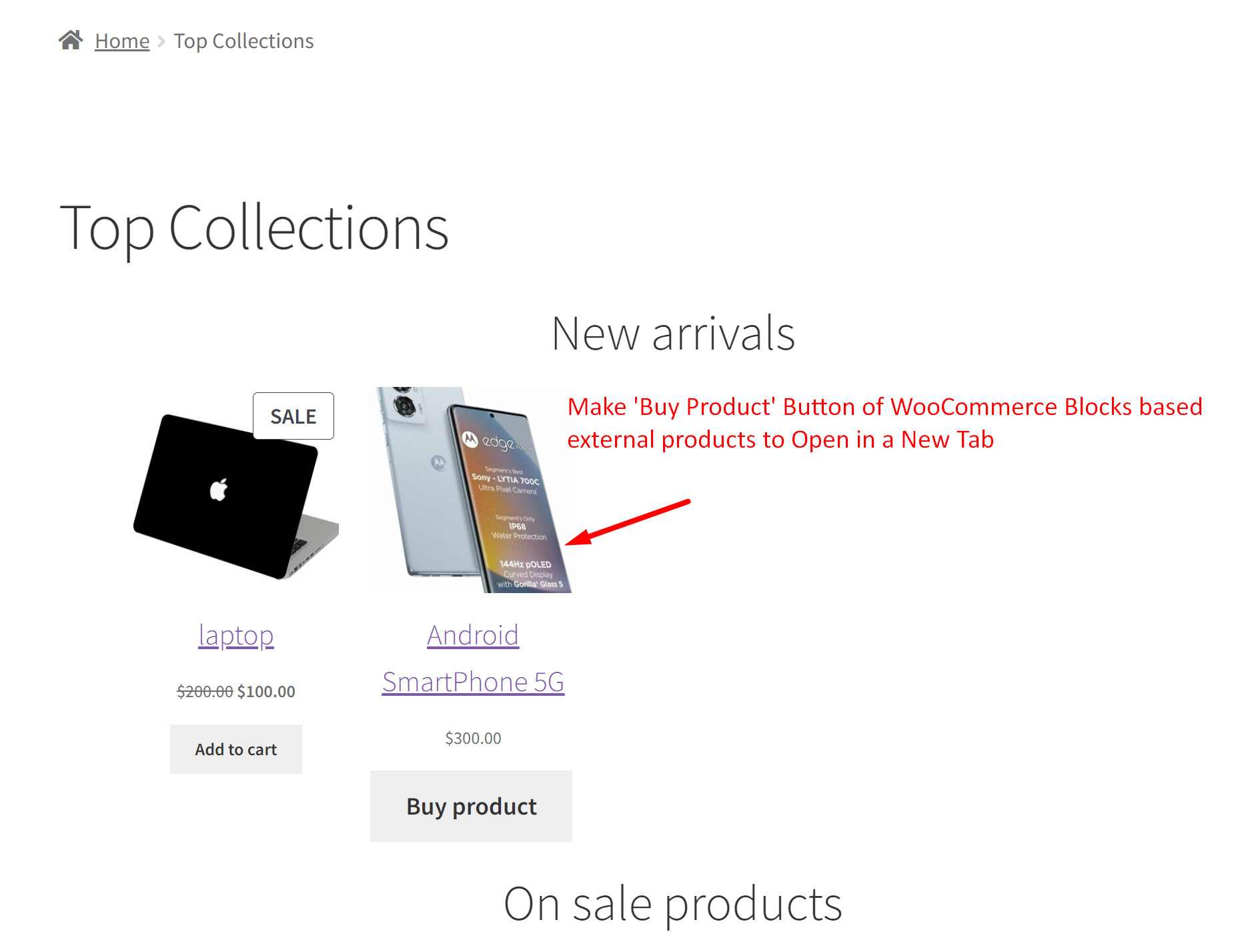Click the breadcrumb separator chevron
This screenshot has height=952, width=1246.
(x=160, y=41)
